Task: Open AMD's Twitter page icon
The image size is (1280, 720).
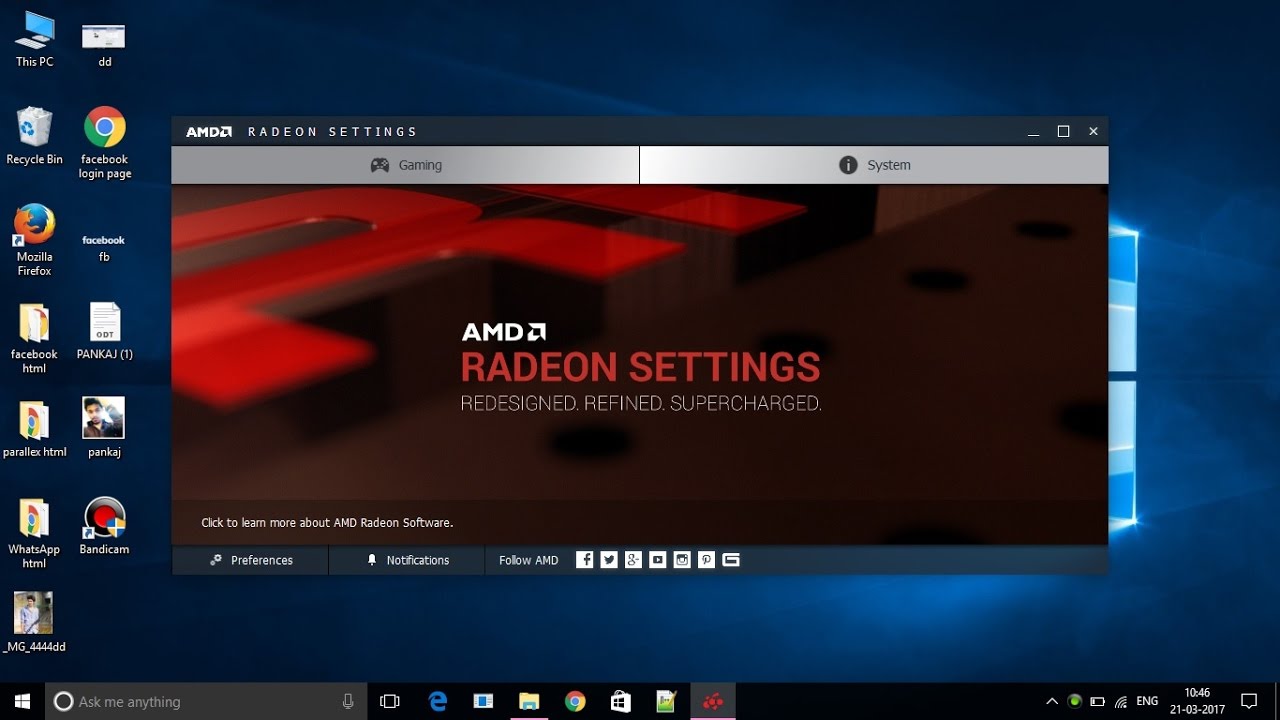Action: point(609,560)
